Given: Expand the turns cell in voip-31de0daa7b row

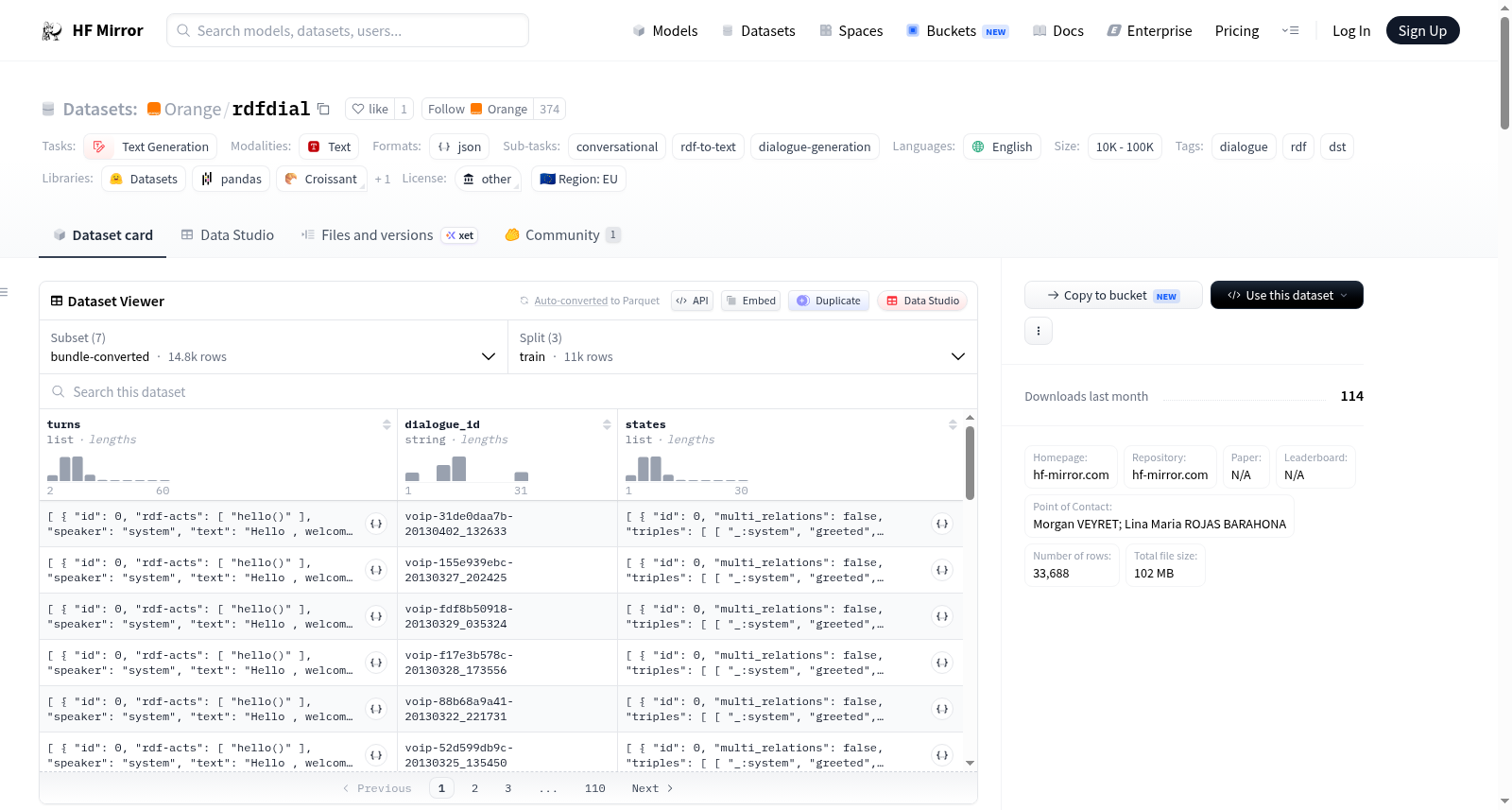Looking at the screenshot, I should pyautogui.click(x=376, y=524).
